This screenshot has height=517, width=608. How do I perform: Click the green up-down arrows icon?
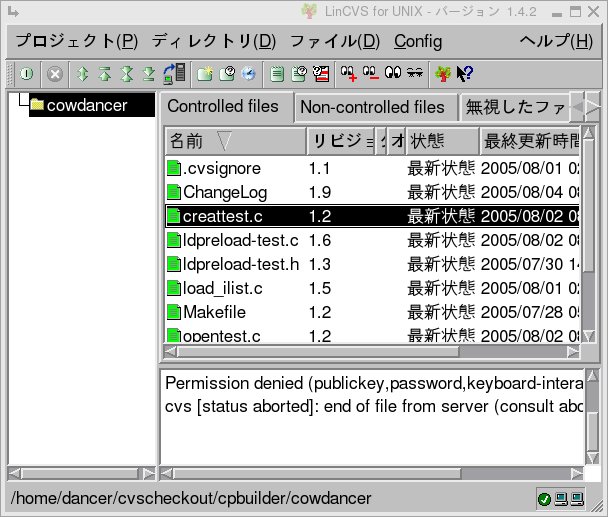[82, 74]
